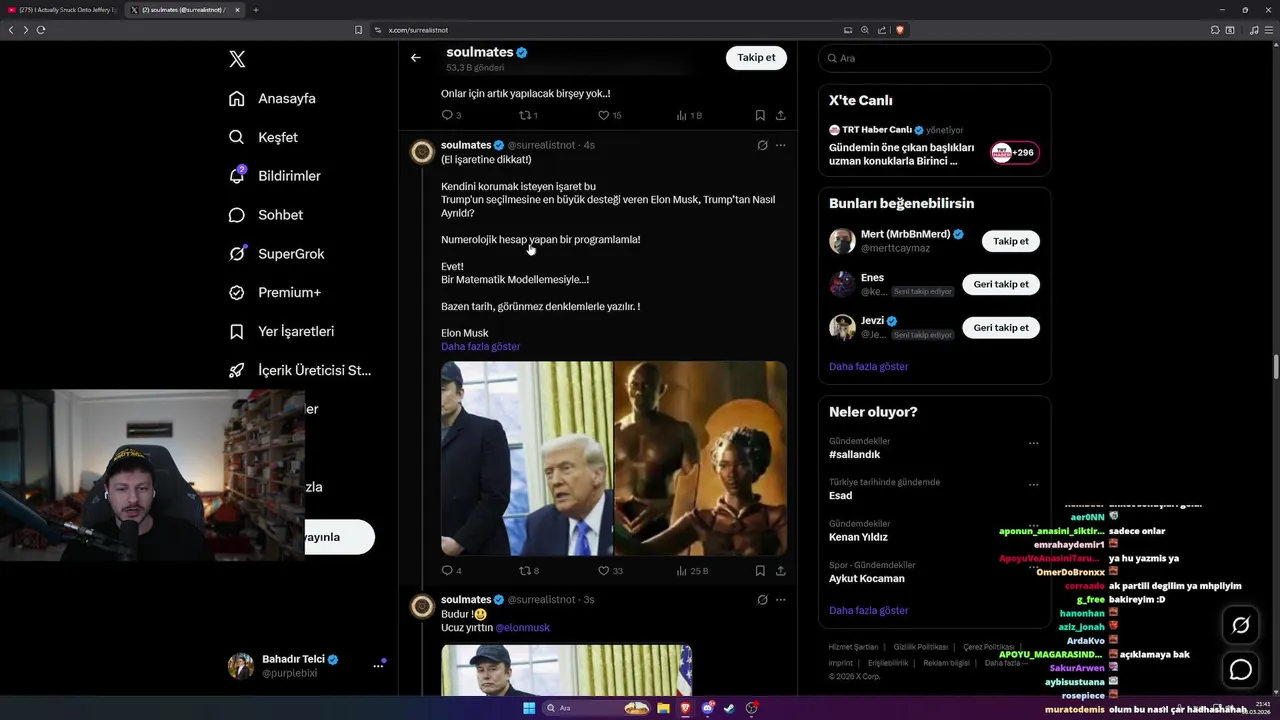Screen dimensions: 1280x720
Task: Click Grok icon on 'Budur !' post
Action: click(x=762, y=600)
